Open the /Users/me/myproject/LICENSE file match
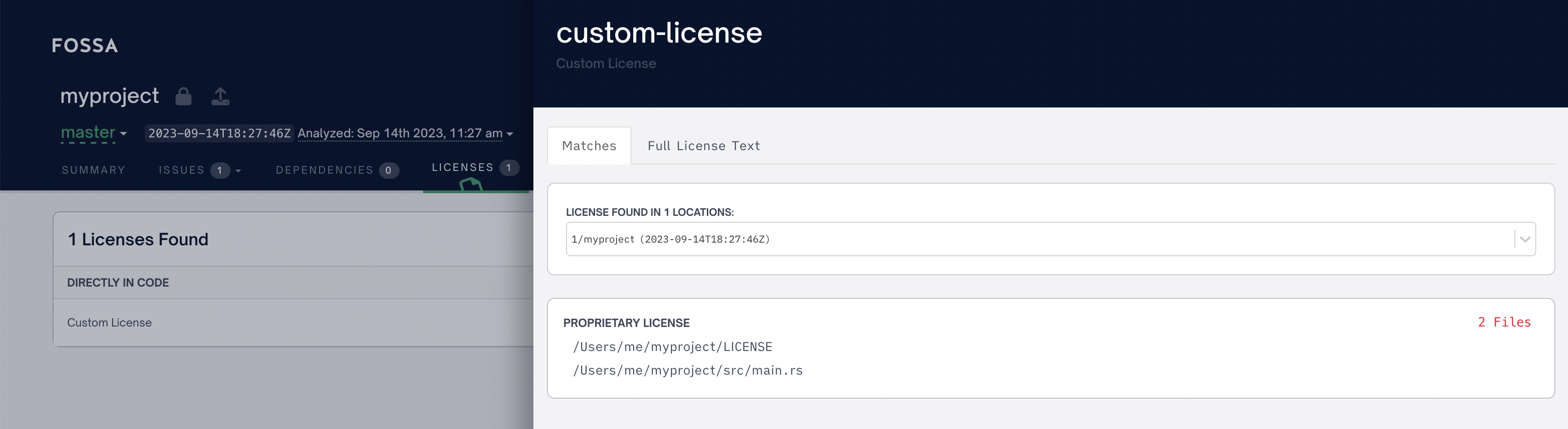1568x429 pixels. [673, 347]
